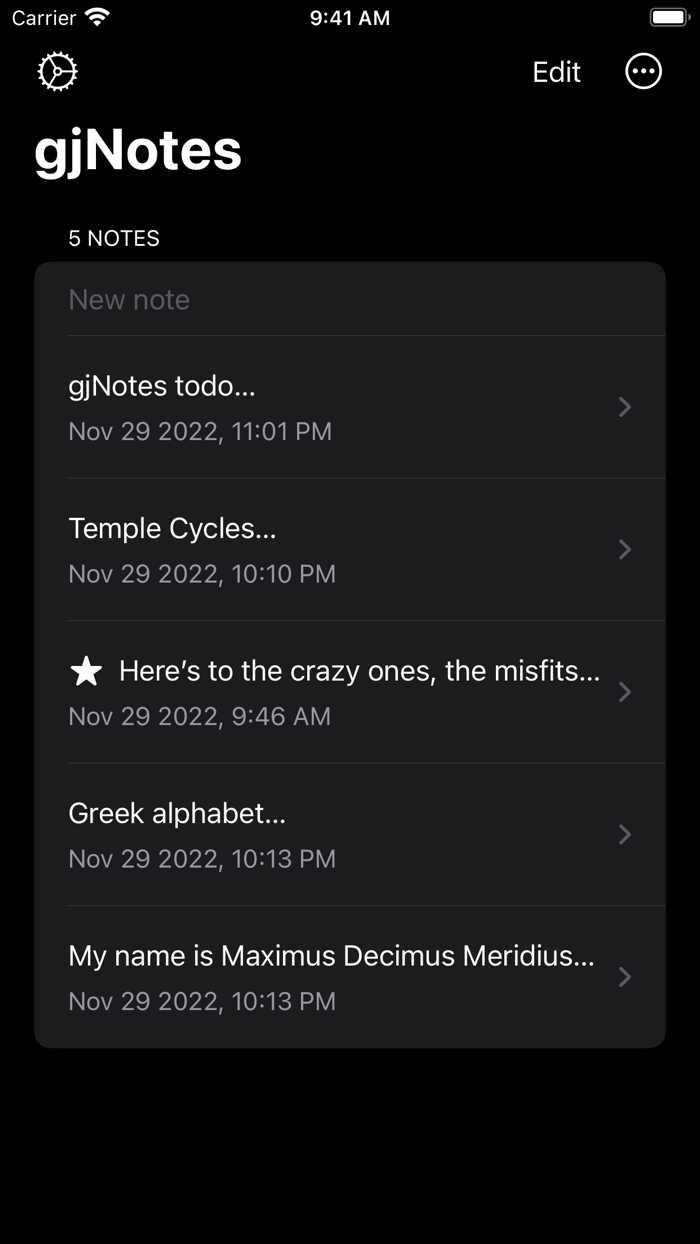The image size is (700, 1244).
Task: Open the Maximus Decimus Meridius note chevron
Action: 624,977
